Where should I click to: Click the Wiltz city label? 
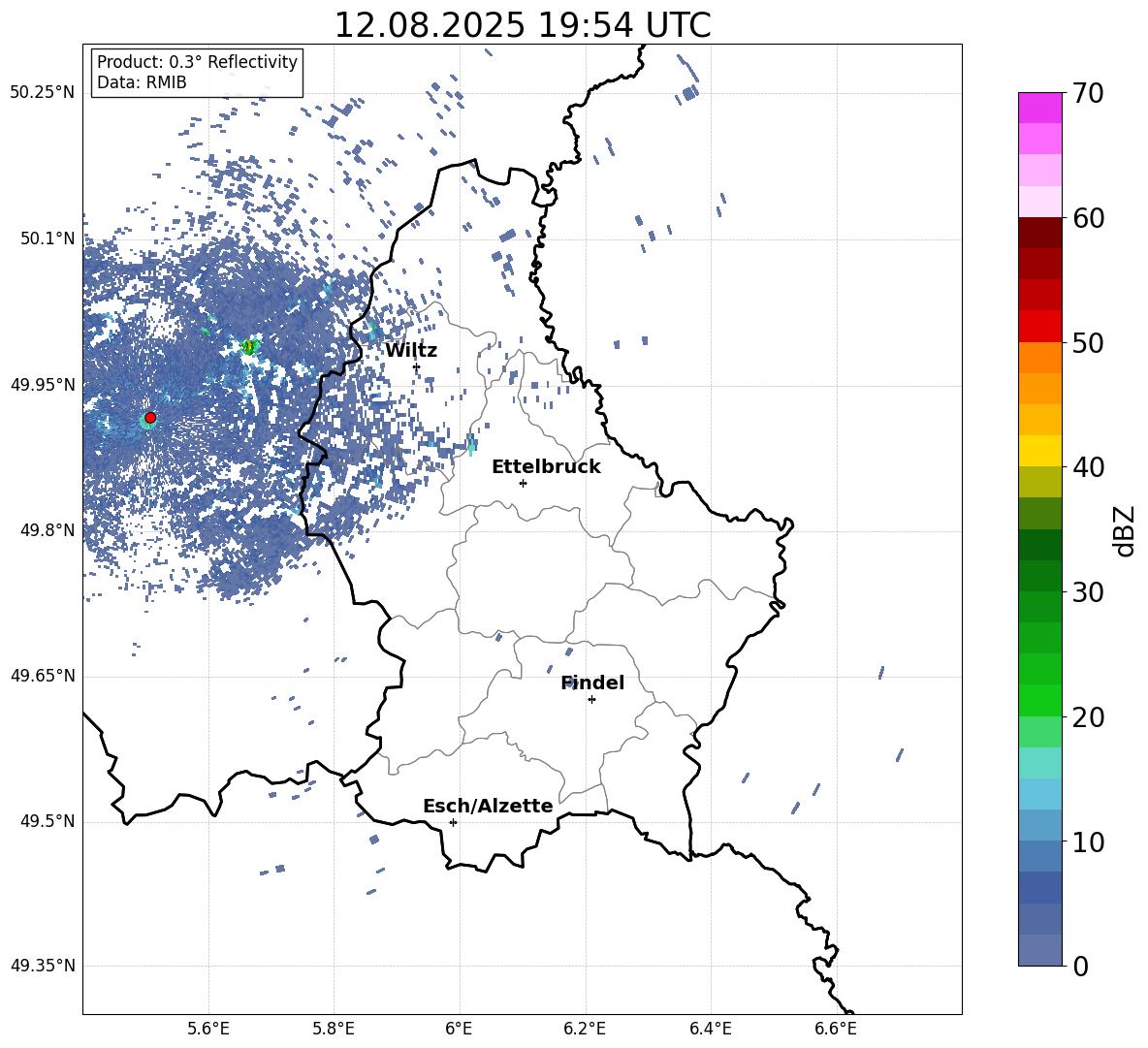click(411, 351)
